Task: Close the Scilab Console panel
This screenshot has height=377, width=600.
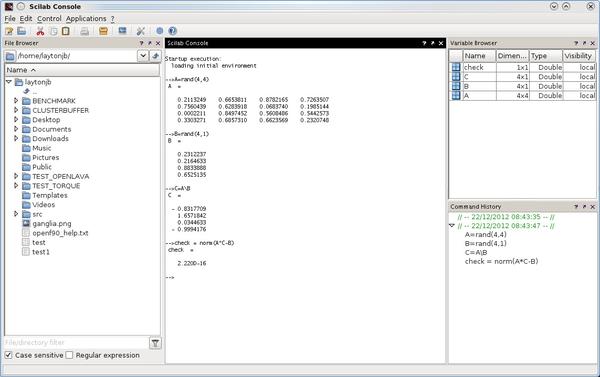Action: pos(441,43)
